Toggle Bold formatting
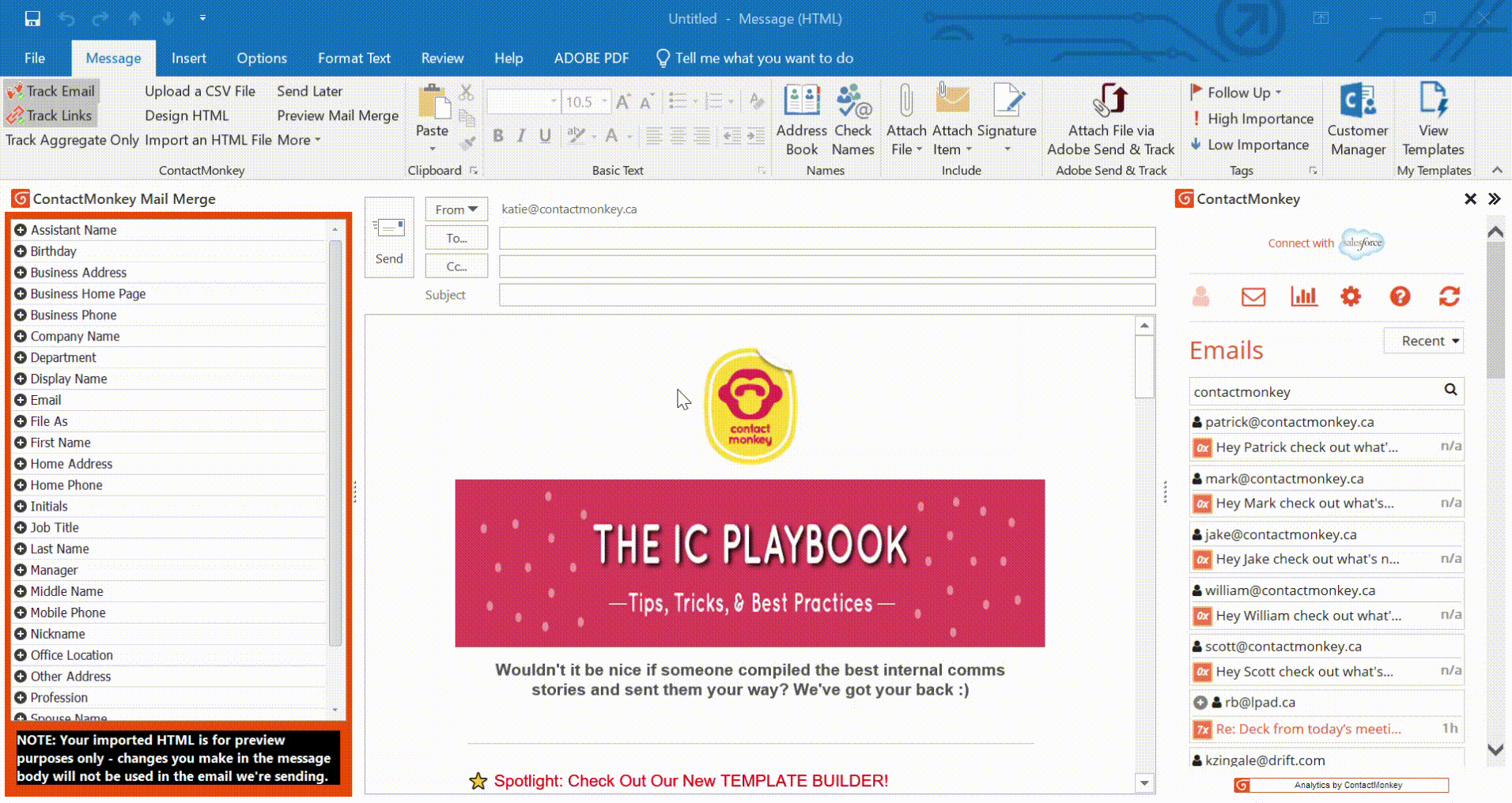This screenshot has width=1512, height=803. click(498, 136)
